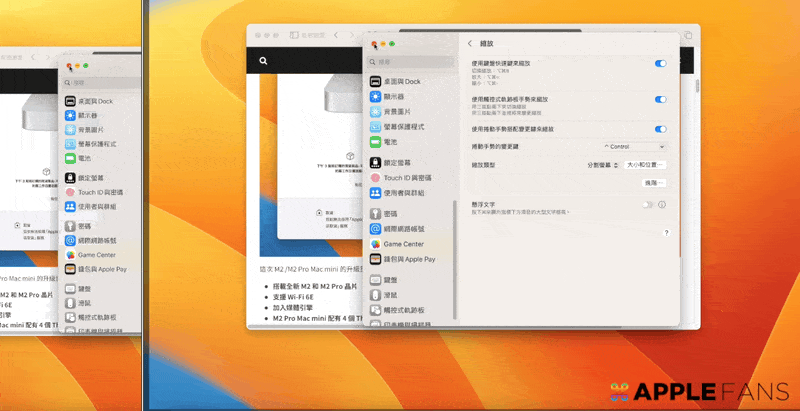This screenshot has width=800, height=411.
Task: Click the 大小和位置… button
Action: tap(645, 165)
